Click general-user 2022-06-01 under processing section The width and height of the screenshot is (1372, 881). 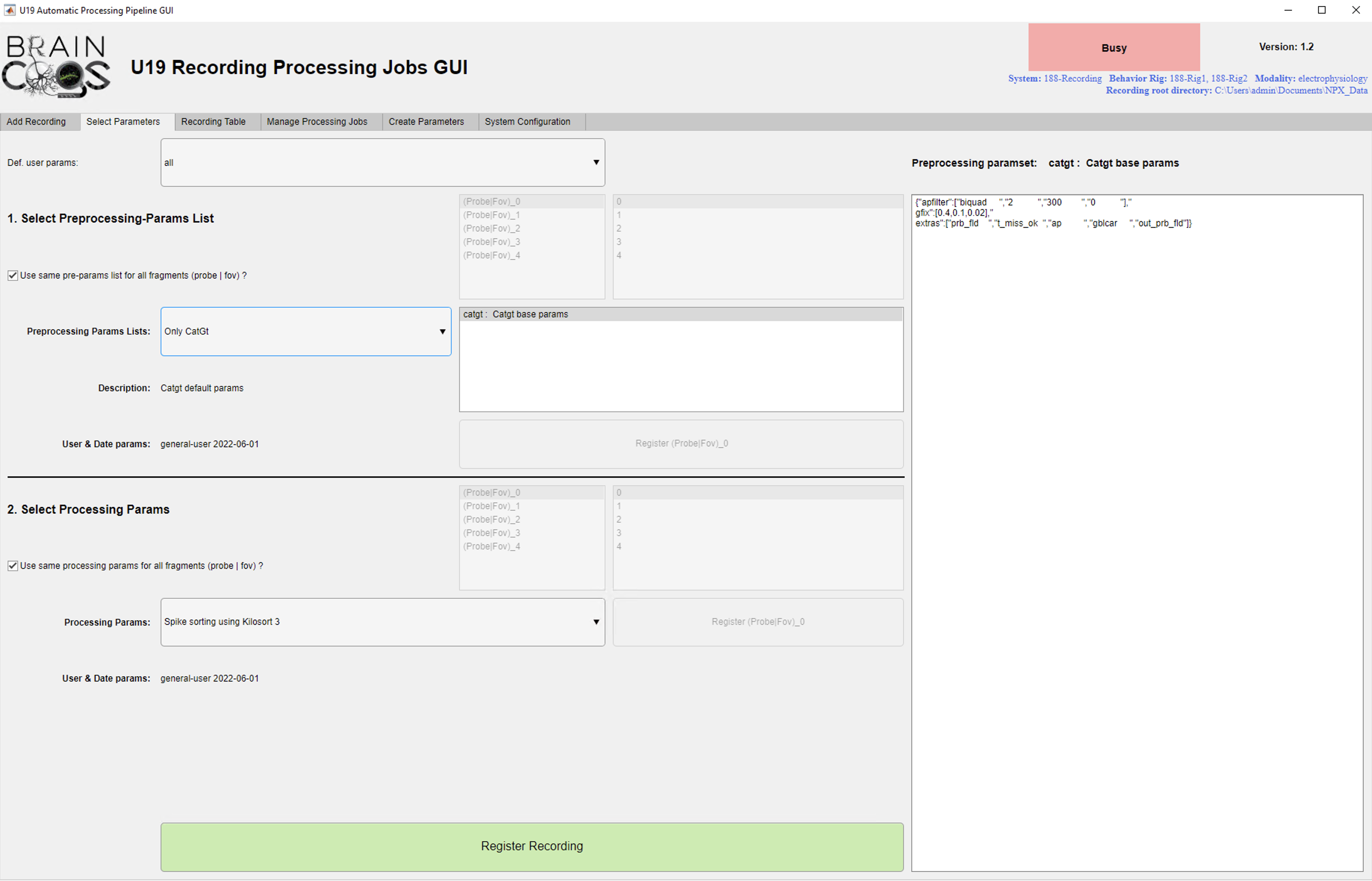click(x=209, y=679)
